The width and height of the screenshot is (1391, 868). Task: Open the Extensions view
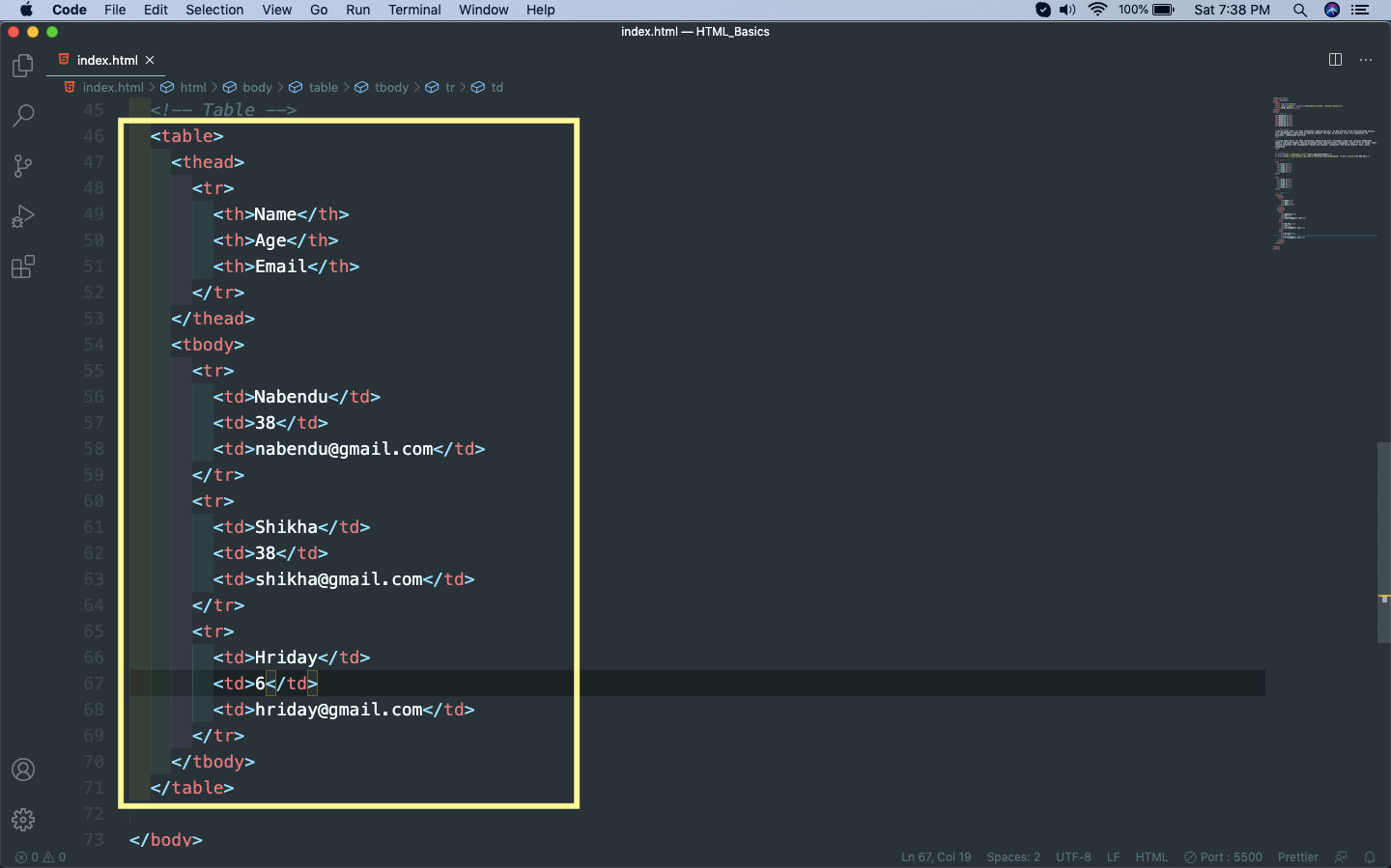[23, 266]
